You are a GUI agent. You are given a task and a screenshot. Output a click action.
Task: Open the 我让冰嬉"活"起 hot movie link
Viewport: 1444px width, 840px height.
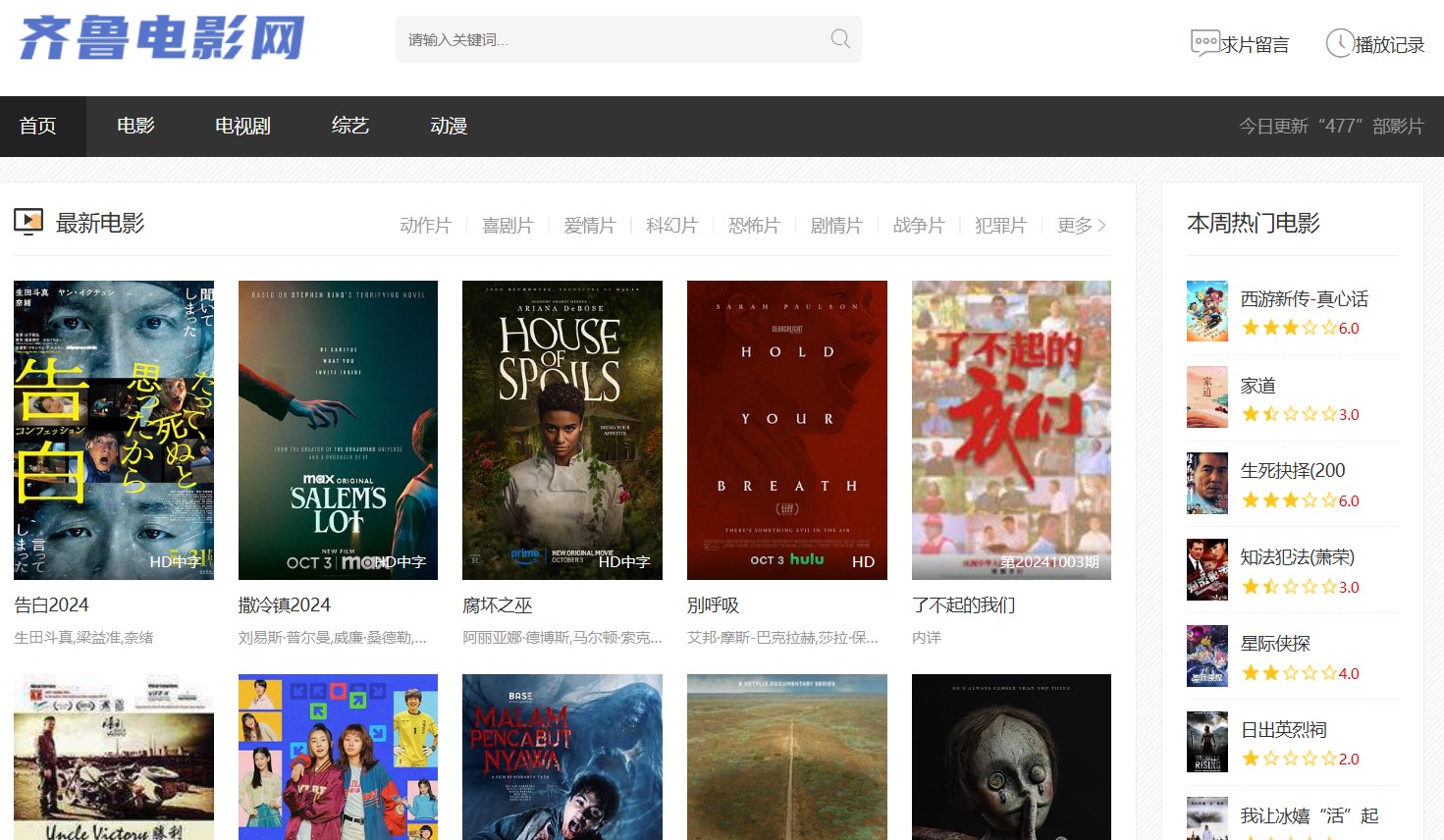coord(1310,816)
